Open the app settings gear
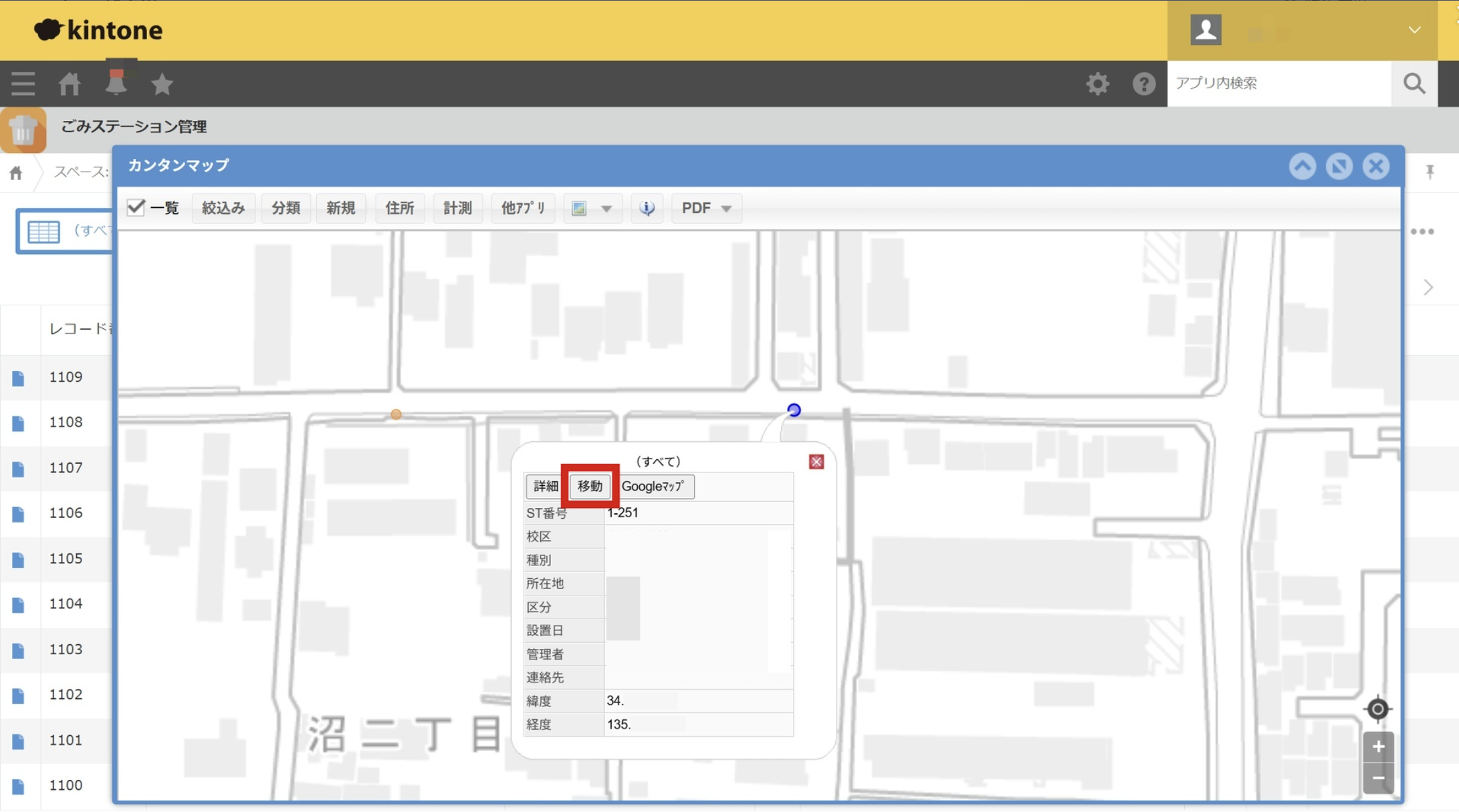 tap(1097, 84)
